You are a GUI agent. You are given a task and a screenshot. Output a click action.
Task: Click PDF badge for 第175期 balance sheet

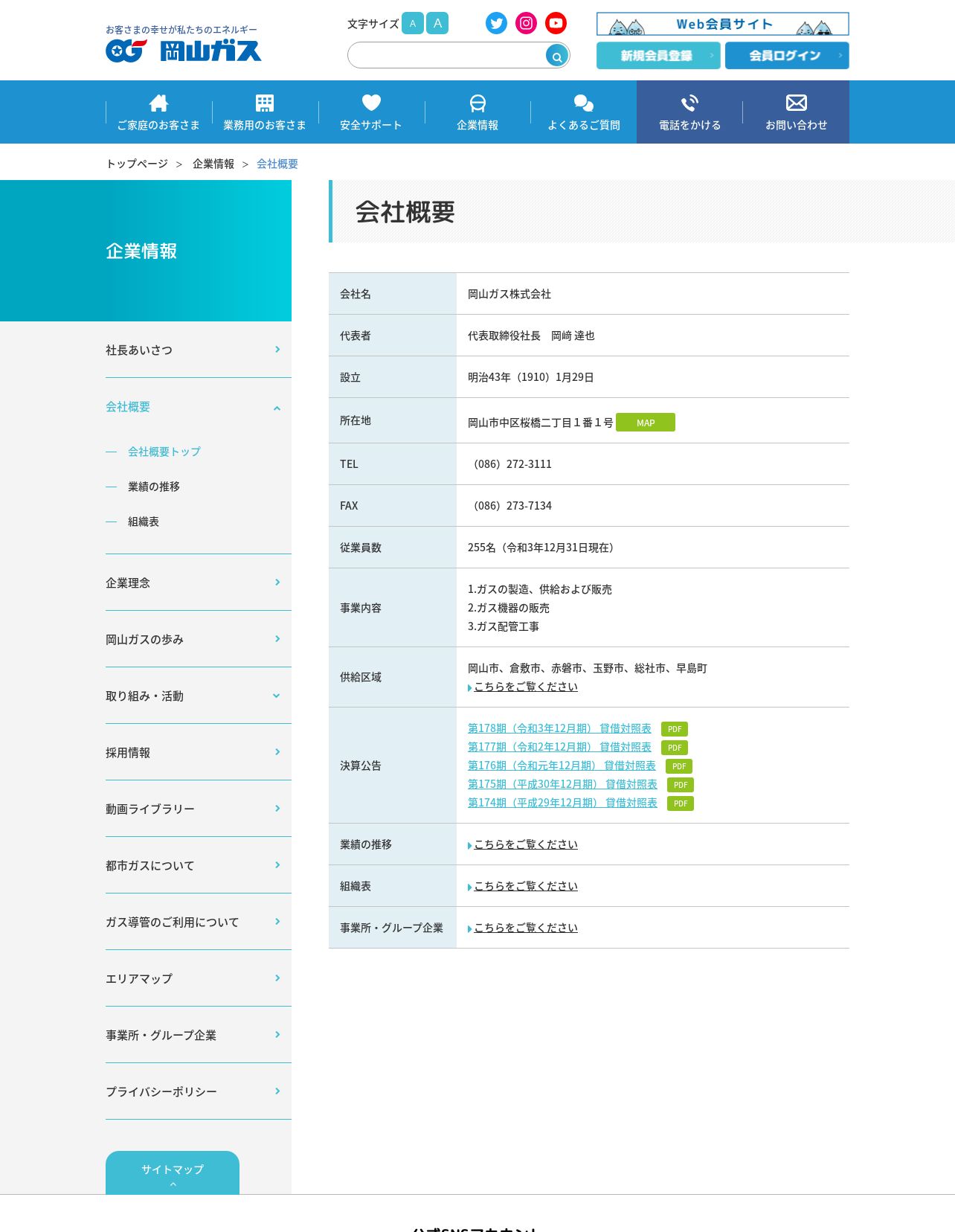(681, 785)
